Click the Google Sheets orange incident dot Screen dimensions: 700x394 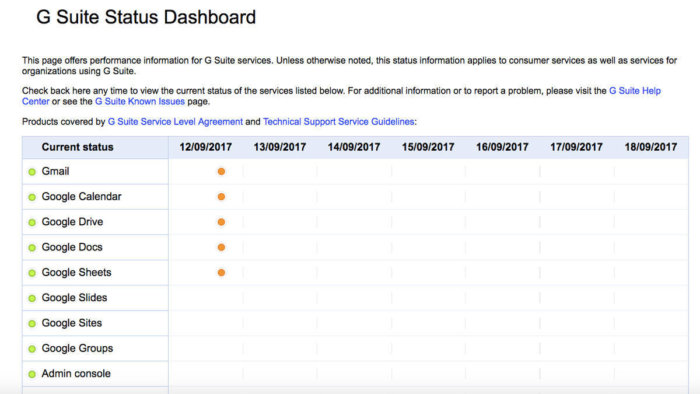221,273
